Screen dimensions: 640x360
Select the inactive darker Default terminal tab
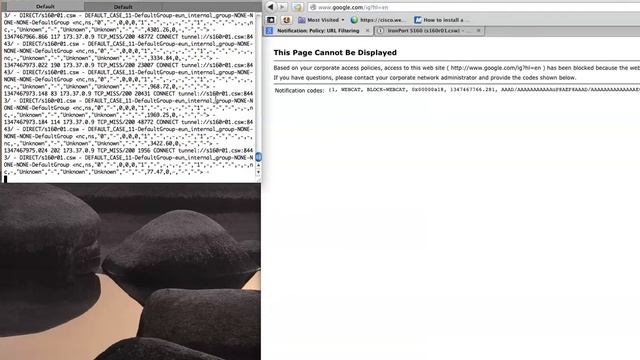coord(123,7)
